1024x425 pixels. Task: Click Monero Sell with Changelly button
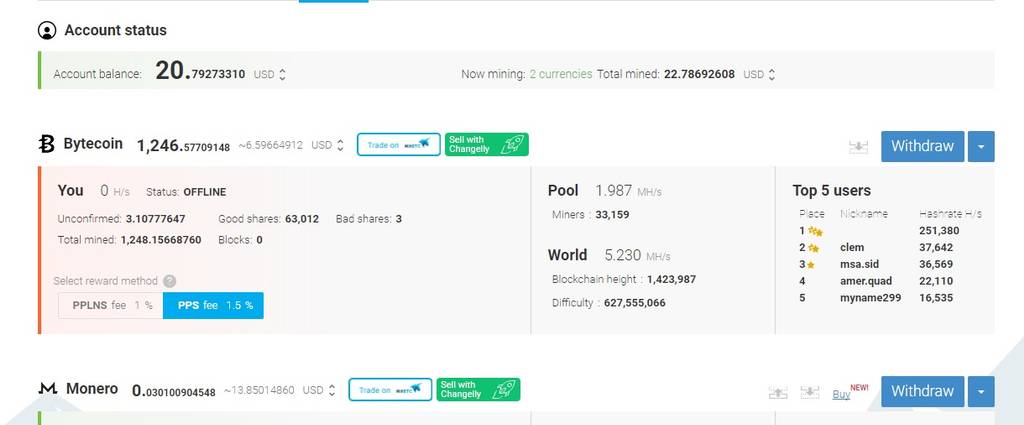point(478,390)
